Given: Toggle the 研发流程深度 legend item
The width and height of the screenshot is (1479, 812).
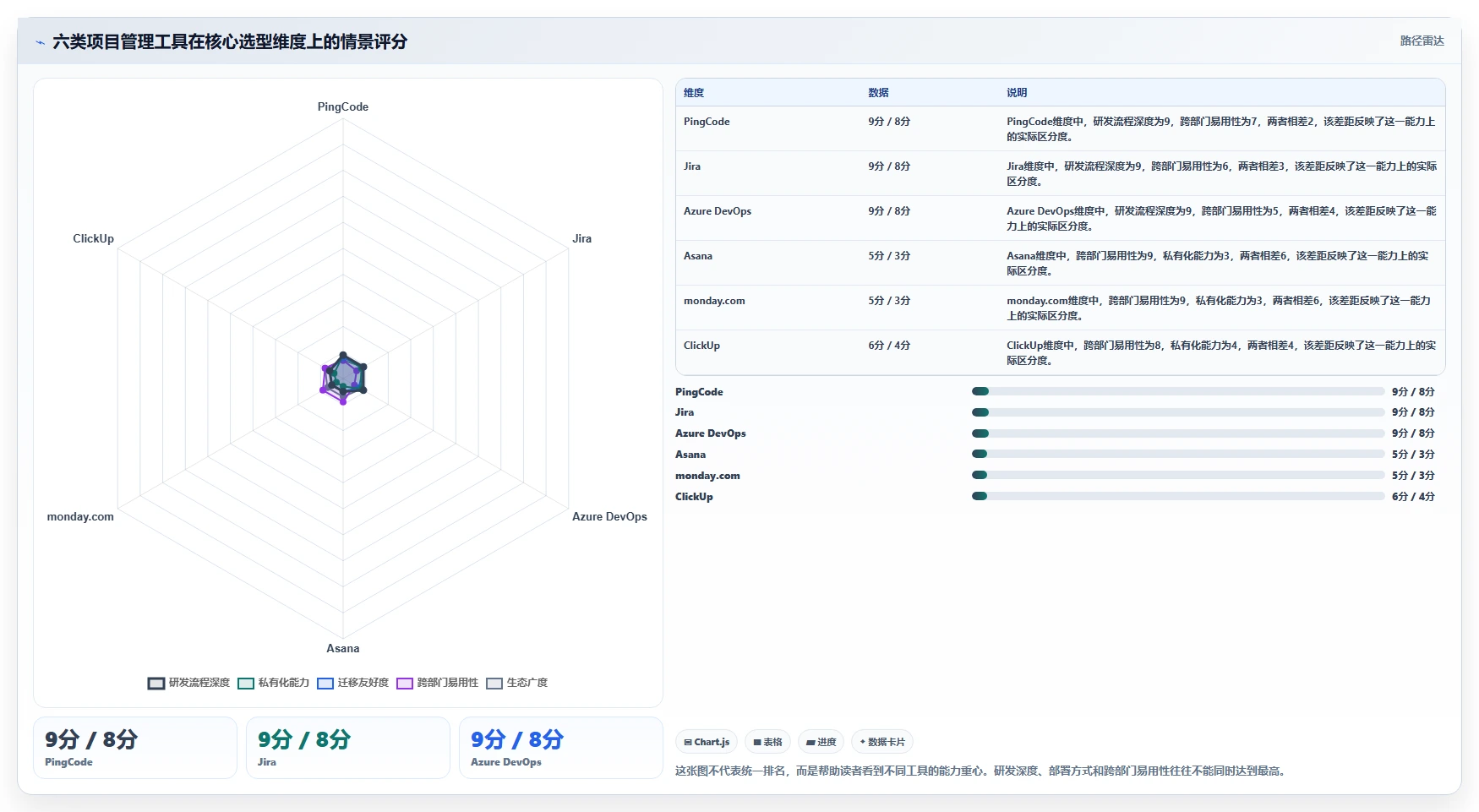Looking at the screenshot, I should [x=188, y=683].
